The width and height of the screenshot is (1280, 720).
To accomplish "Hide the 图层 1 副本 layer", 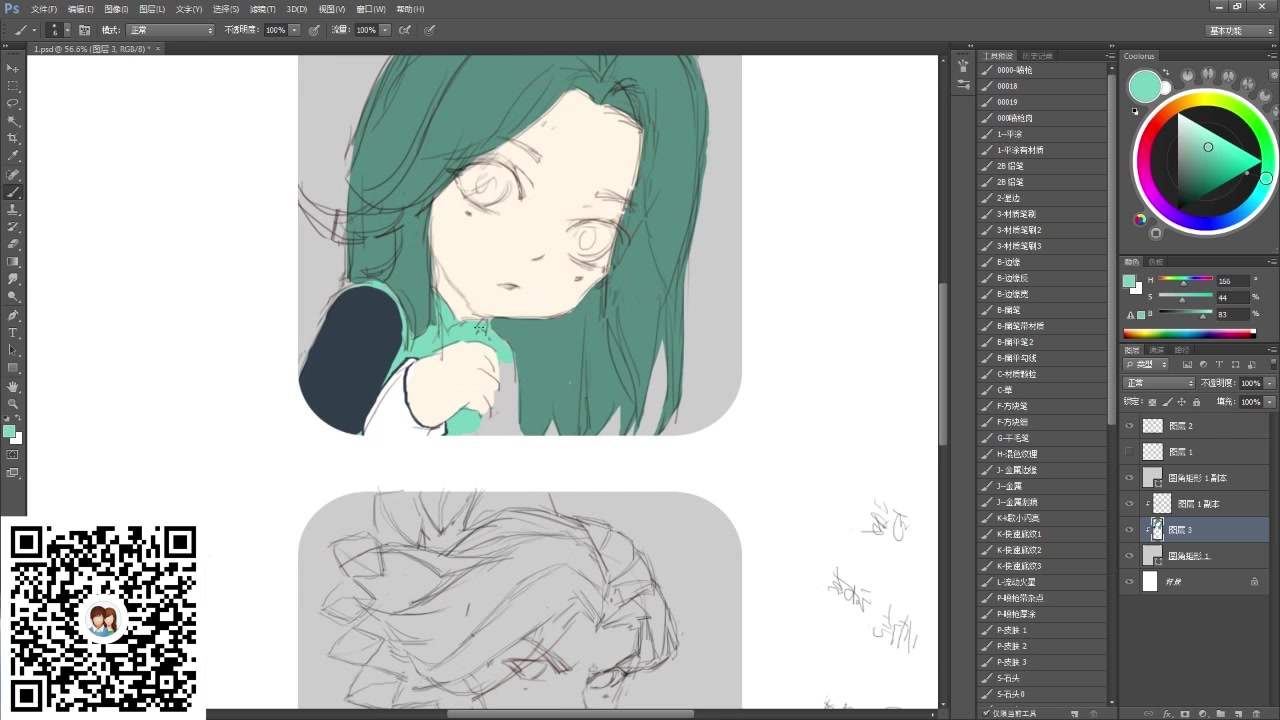I will [x=1129, y=504].
